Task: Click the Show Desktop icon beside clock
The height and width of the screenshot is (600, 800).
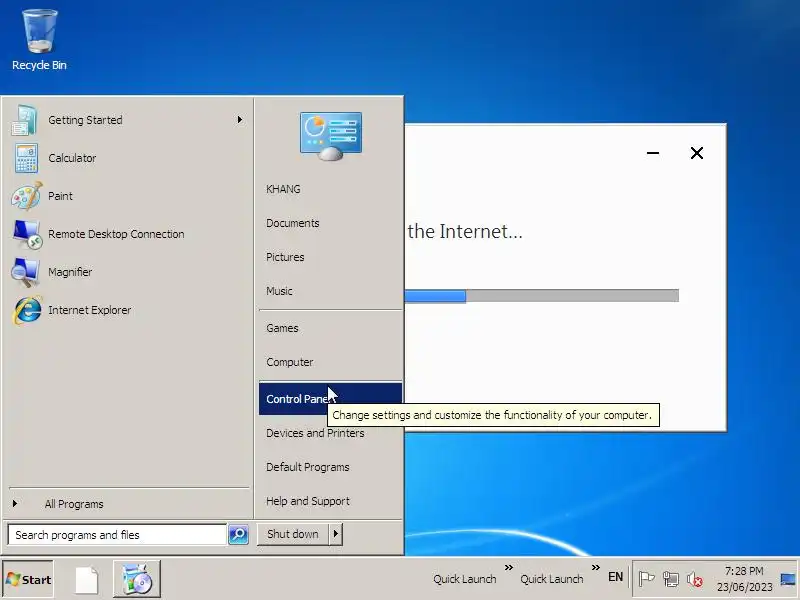Action: tap(788, 579)
